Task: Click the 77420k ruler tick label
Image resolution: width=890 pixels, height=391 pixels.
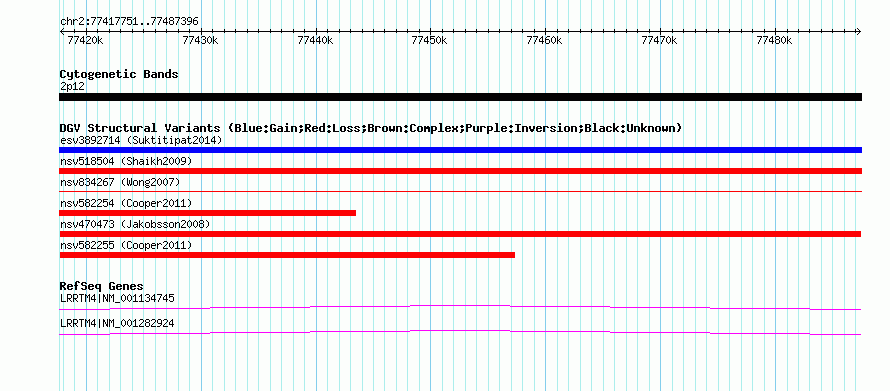Action: tap(86, 40)
